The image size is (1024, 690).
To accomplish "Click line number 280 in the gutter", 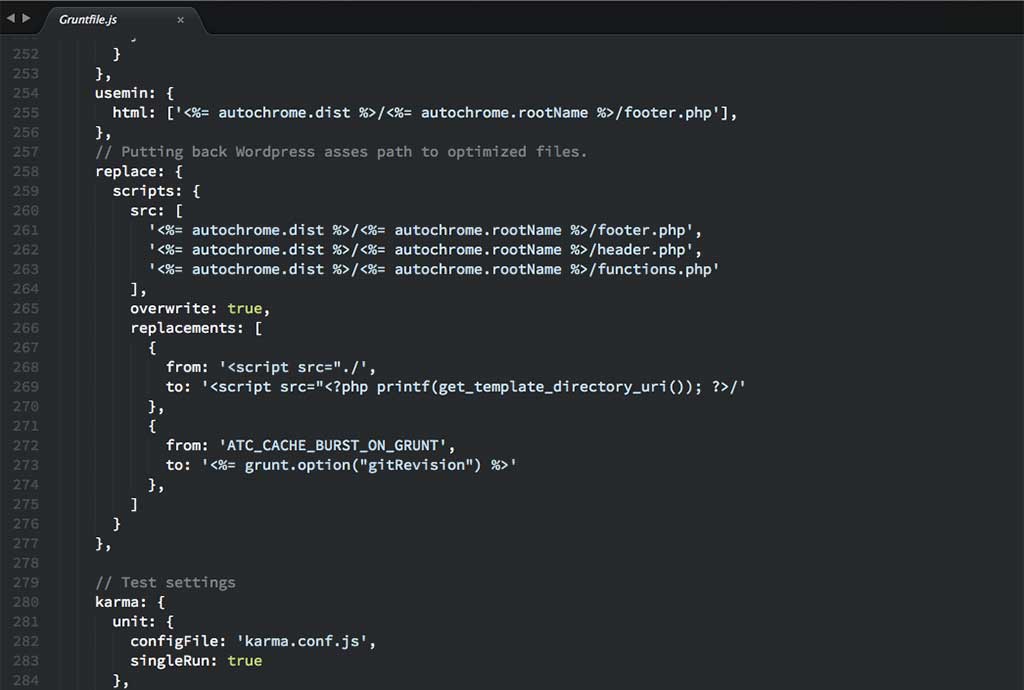I will tap(25, 602).
